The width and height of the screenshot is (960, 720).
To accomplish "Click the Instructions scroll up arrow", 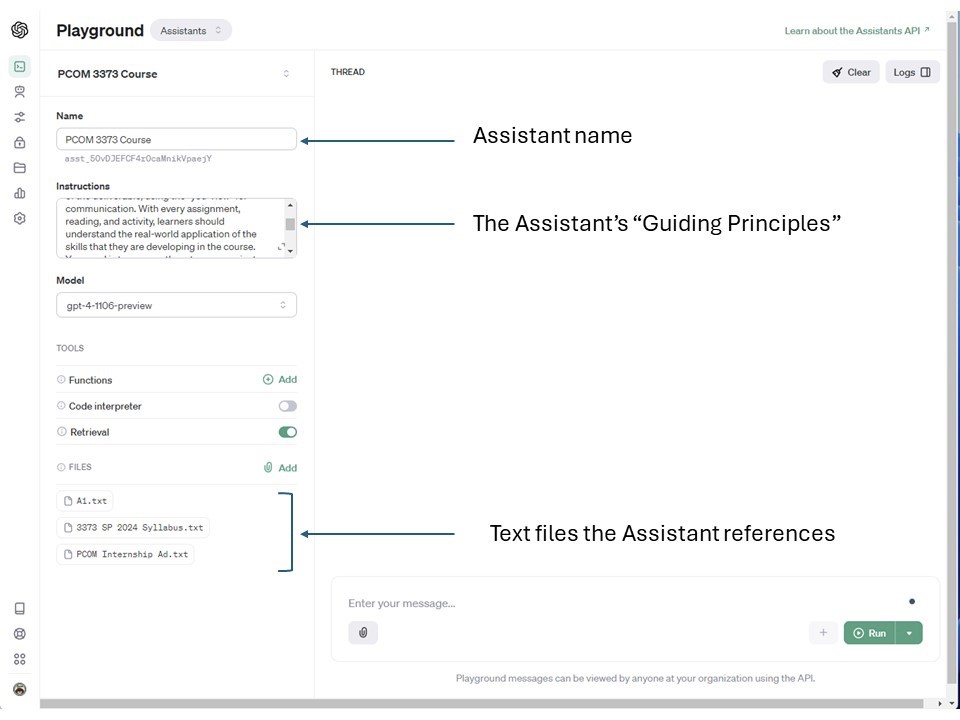I will 290,205.
